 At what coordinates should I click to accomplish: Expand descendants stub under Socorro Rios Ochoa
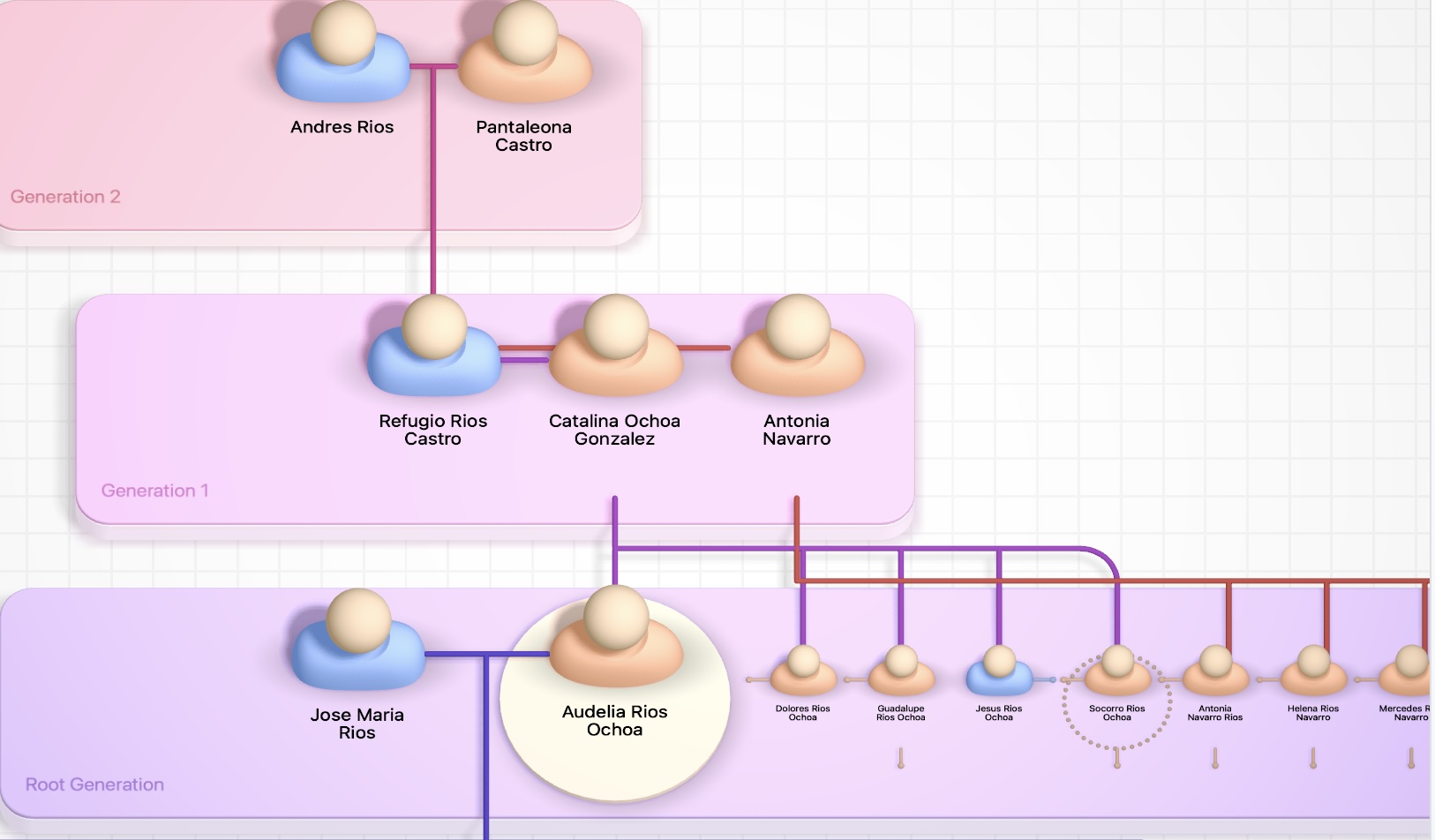click(x=1117, y=759)
